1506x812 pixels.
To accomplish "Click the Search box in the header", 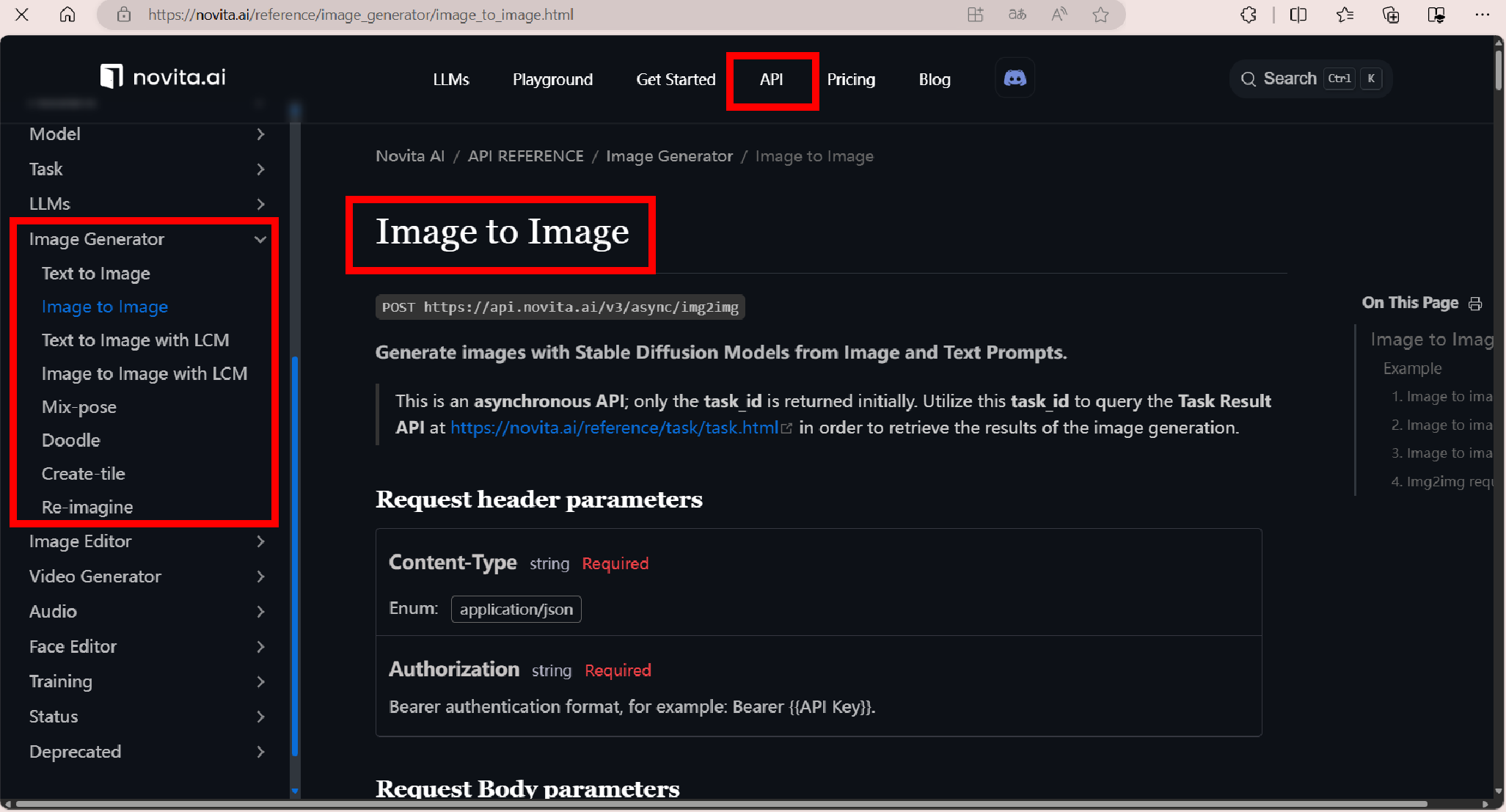I will [x=1310, y=78].
